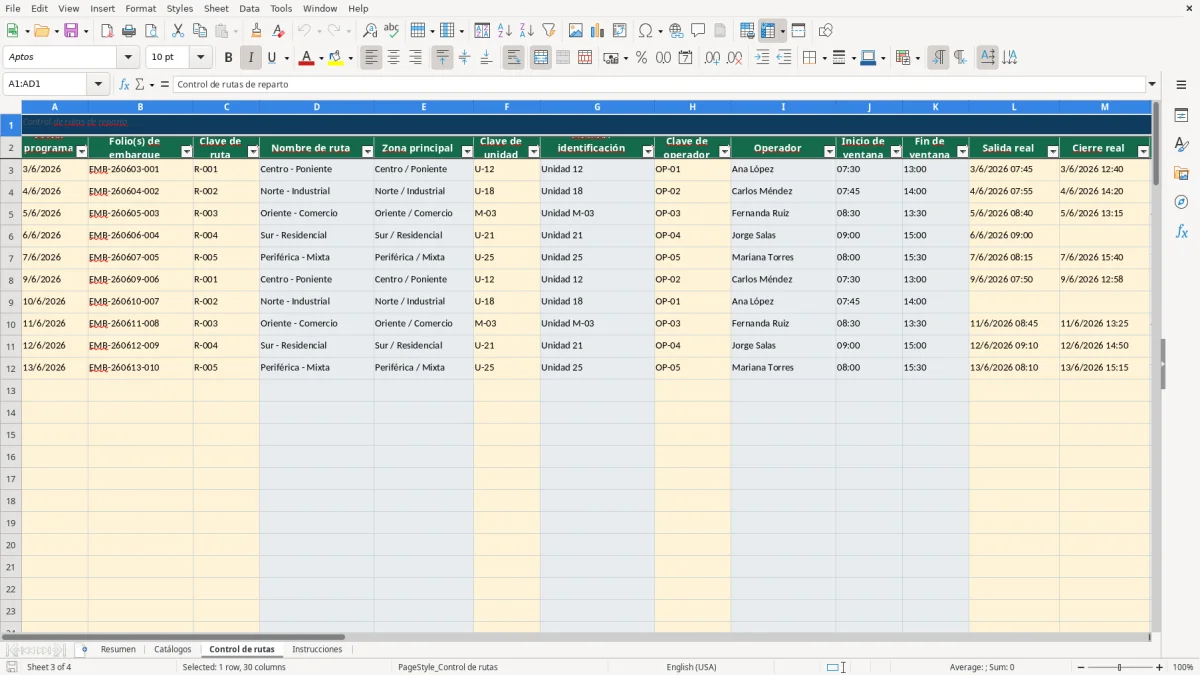Click Increase Indent icon

point(762,58)
